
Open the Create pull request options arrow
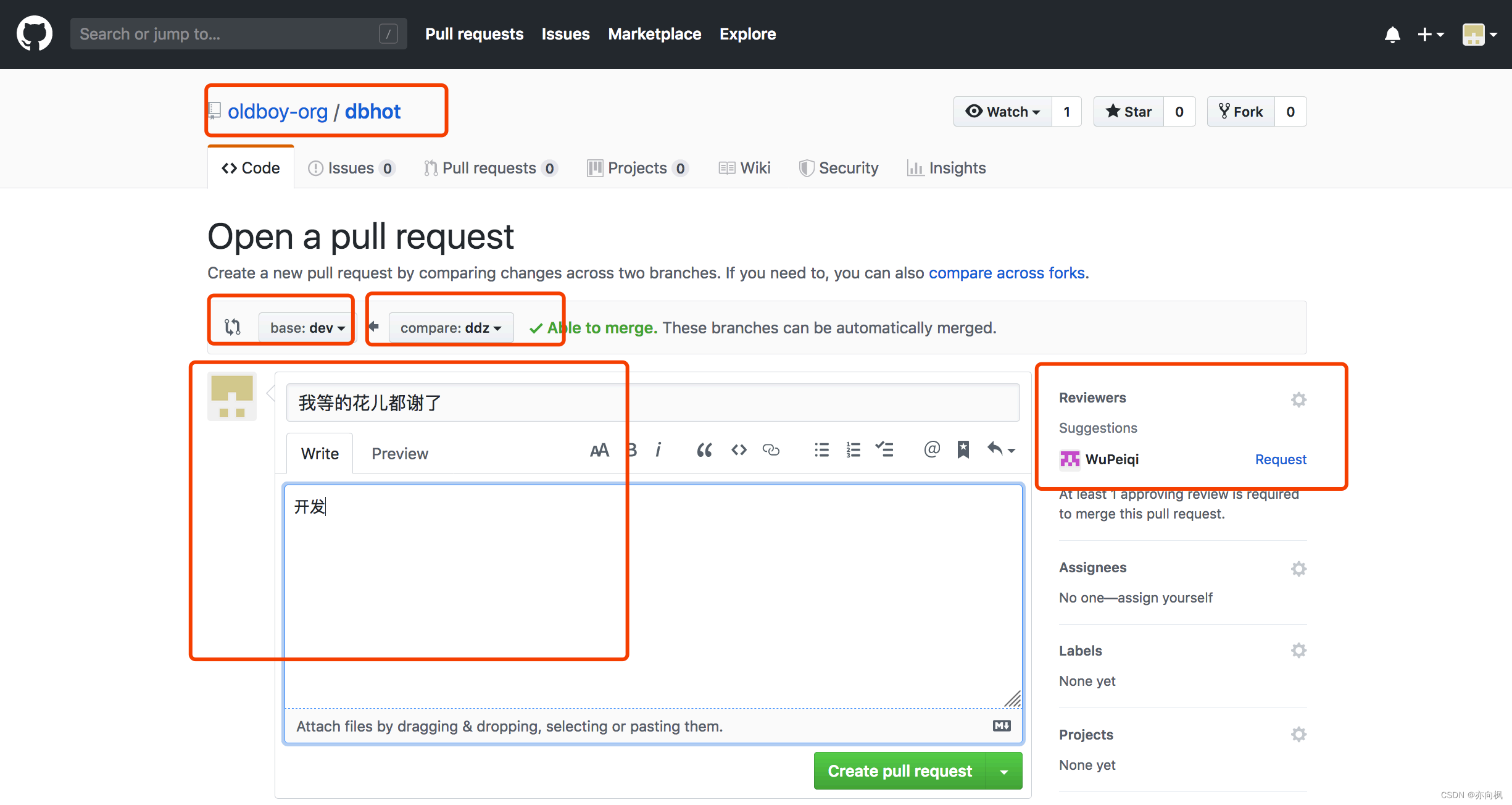coord(1004,771)
